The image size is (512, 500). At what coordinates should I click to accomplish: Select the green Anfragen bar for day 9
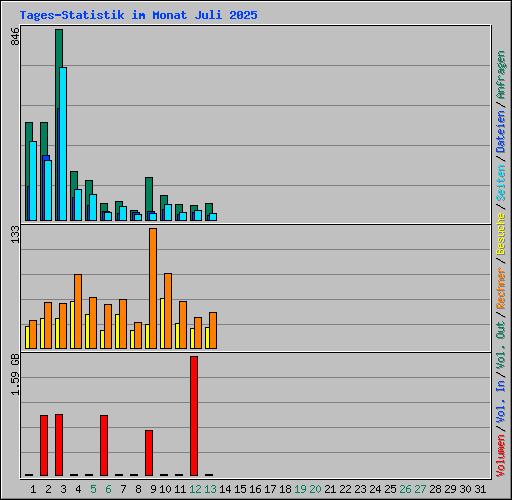149,199
